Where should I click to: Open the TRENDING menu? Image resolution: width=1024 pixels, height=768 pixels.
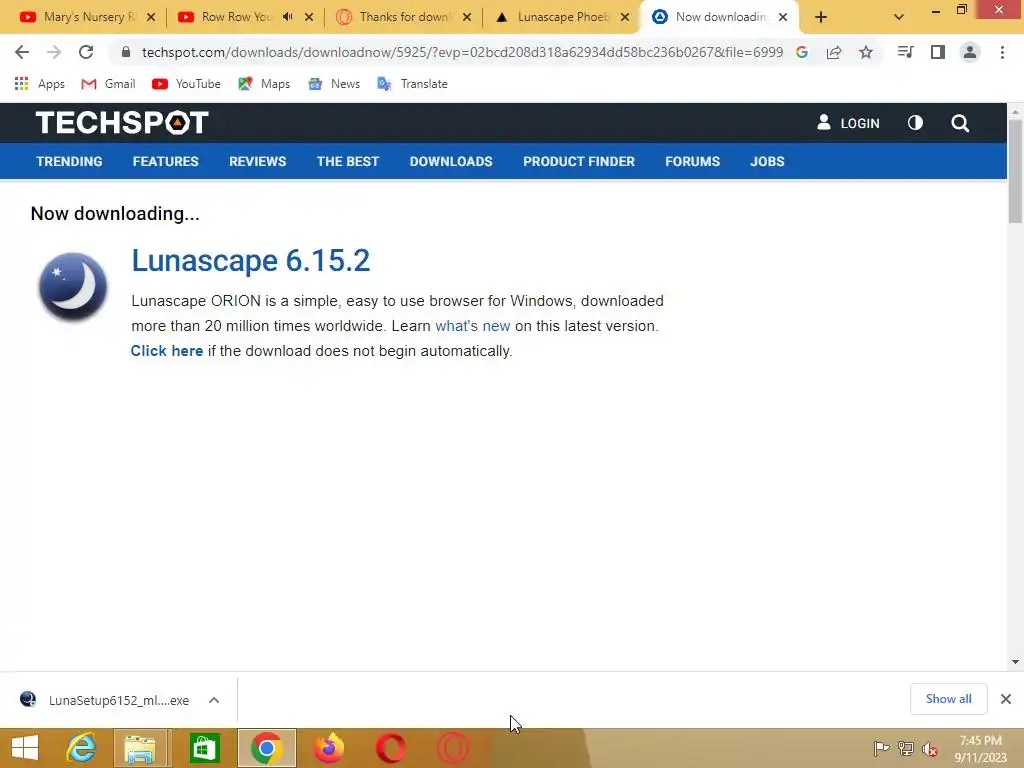pos(69,161)
